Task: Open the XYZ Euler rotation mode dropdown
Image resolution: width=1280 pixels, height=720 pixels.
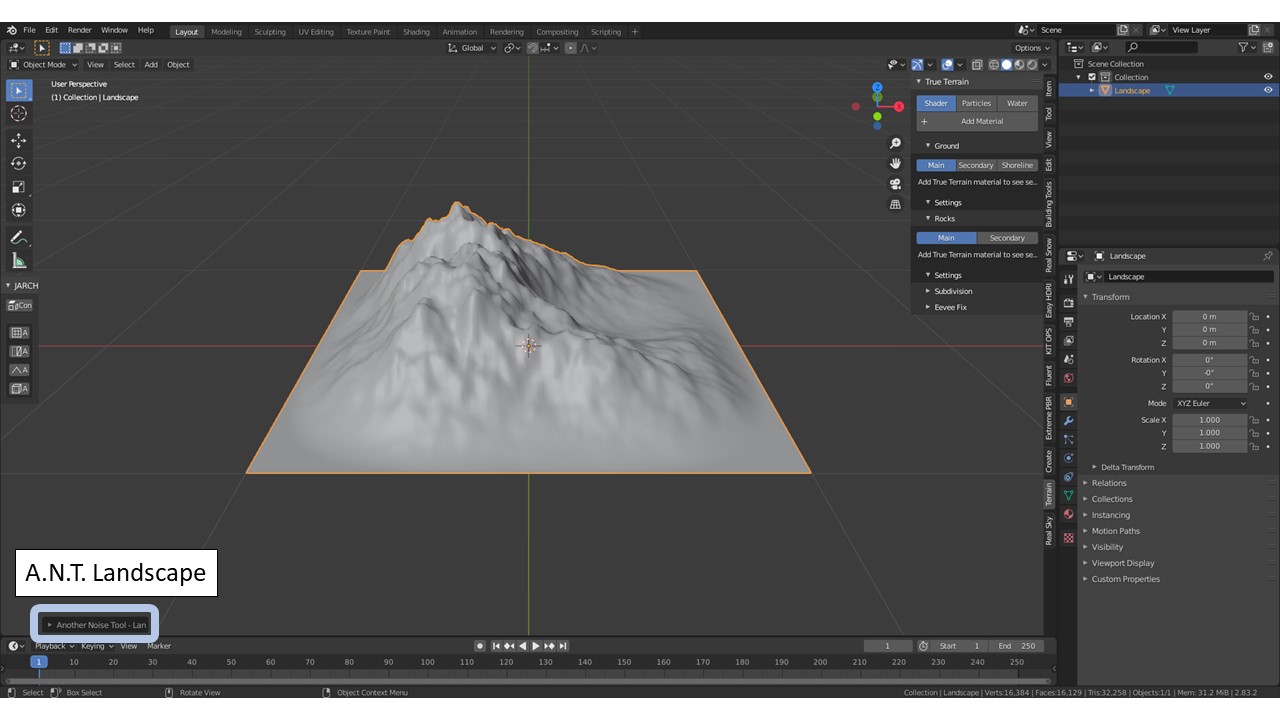Action: (x=1211, y=403)
